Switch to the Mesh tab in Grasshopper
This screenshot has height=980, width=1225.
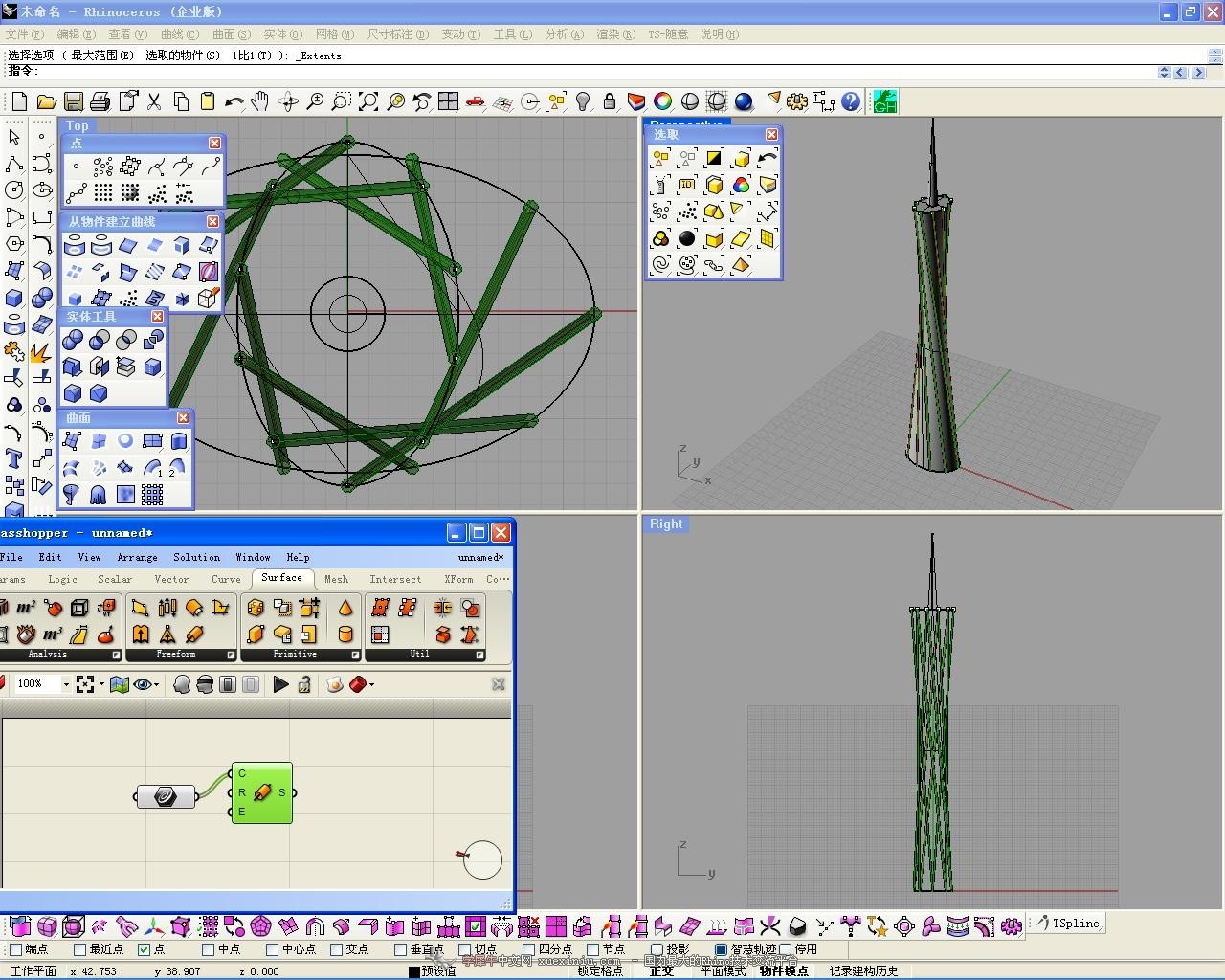pos(336,579)
